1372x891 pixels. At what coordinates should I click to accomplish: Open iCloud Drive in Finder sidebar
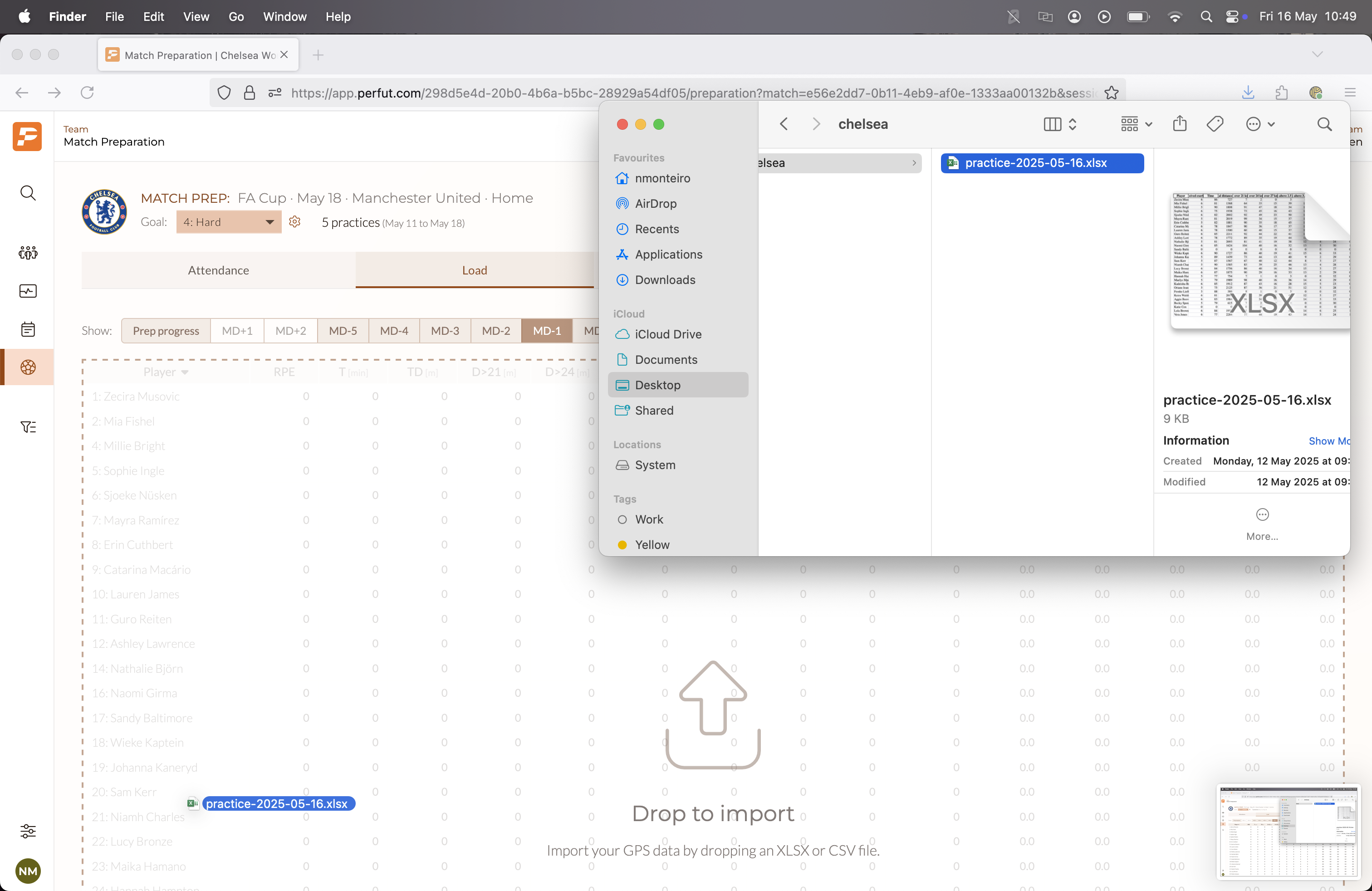(x=678, y=334)
